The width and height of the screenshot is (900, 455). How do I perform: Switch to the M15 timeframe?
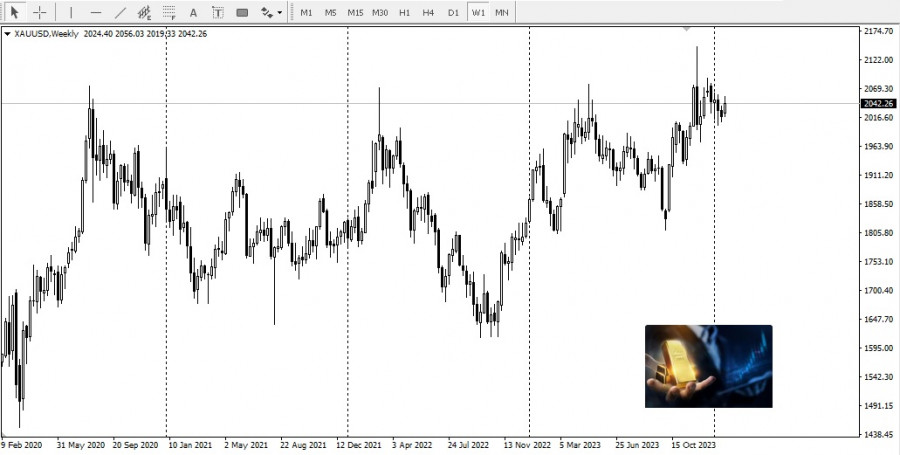pos(355,12)
